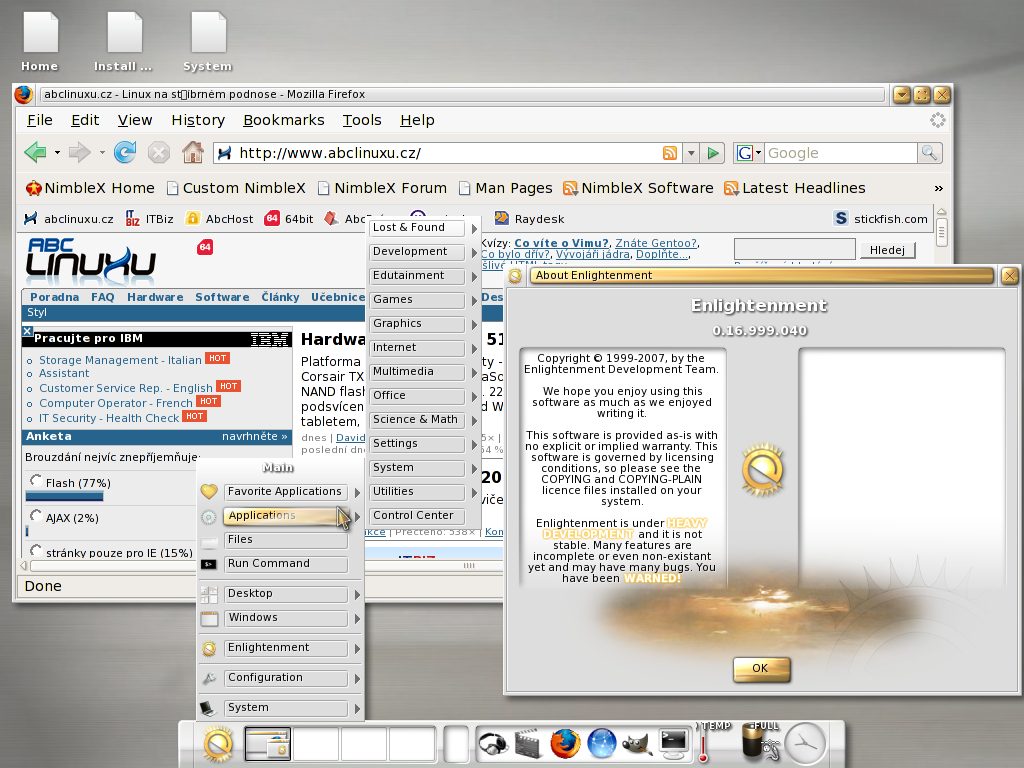Click the Enlightenment logo in About dialog
Image resolution: width=1024 pixels, height=768 pixels.
pyautogui.click(x=762, y=470)
